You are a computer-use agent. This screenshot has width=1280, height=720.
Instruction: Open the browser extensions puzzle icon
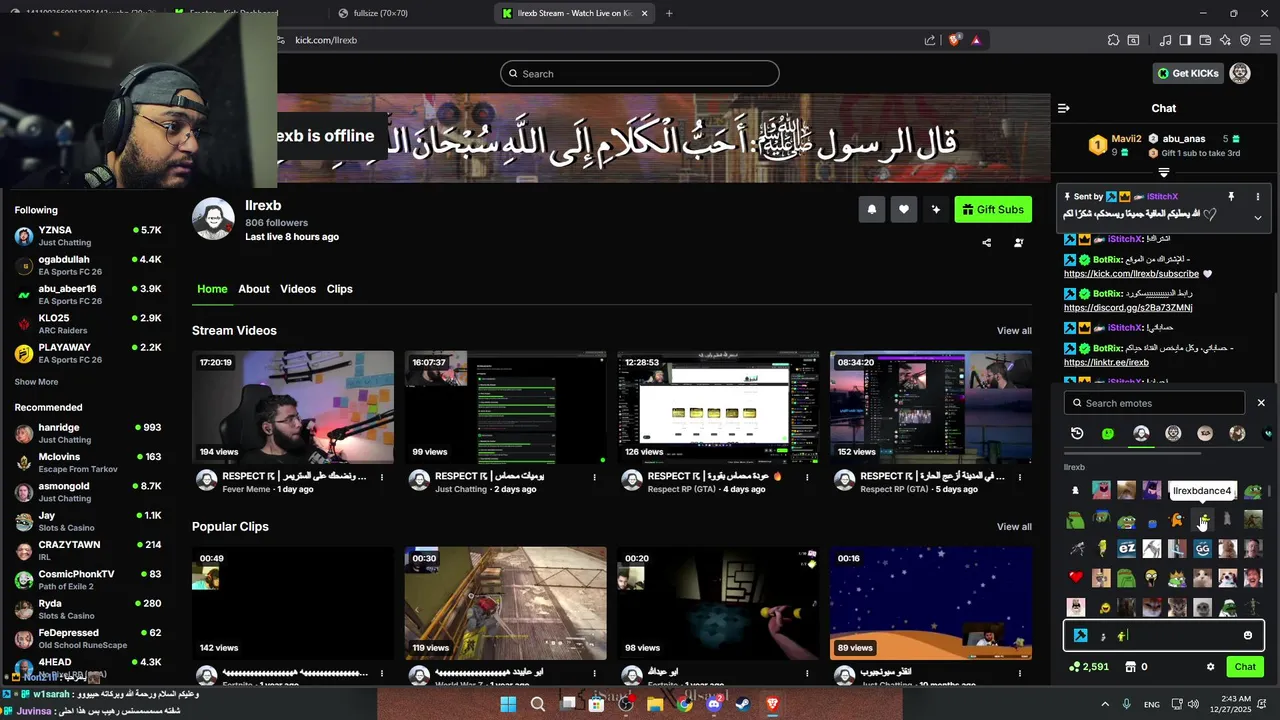1113,40
